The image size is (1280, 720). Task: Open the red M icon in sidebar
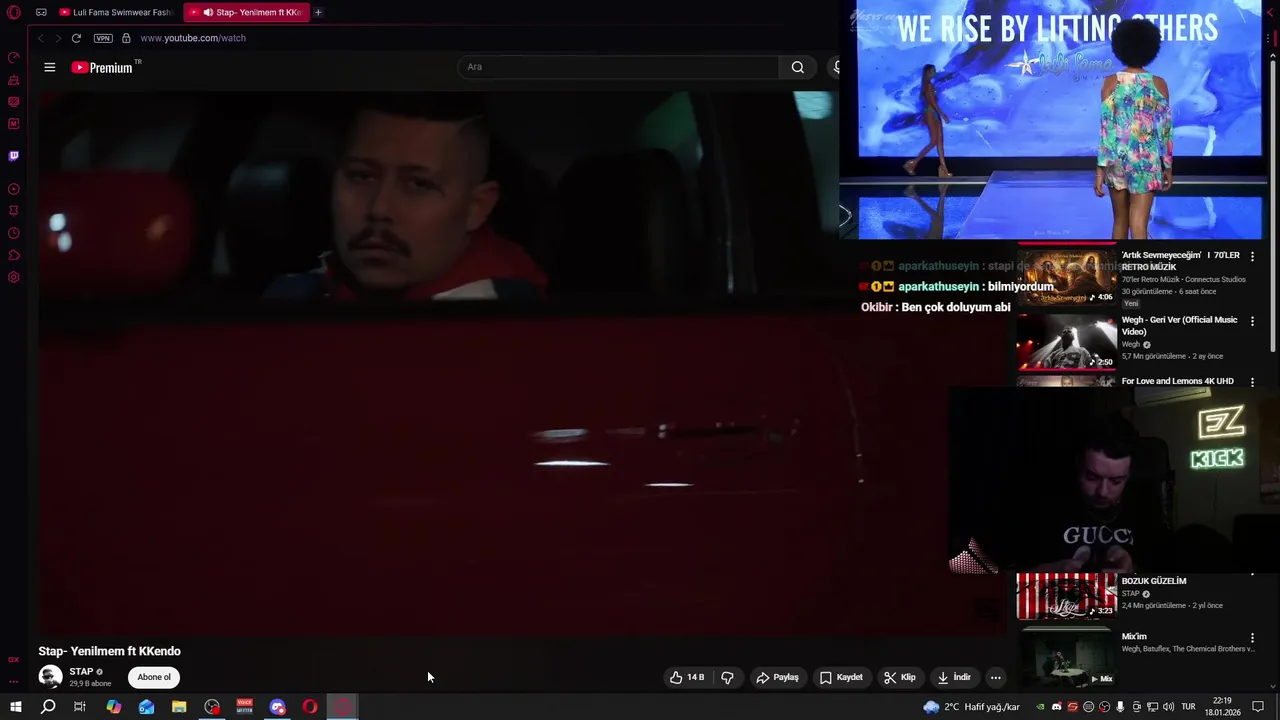coord(14,124)
